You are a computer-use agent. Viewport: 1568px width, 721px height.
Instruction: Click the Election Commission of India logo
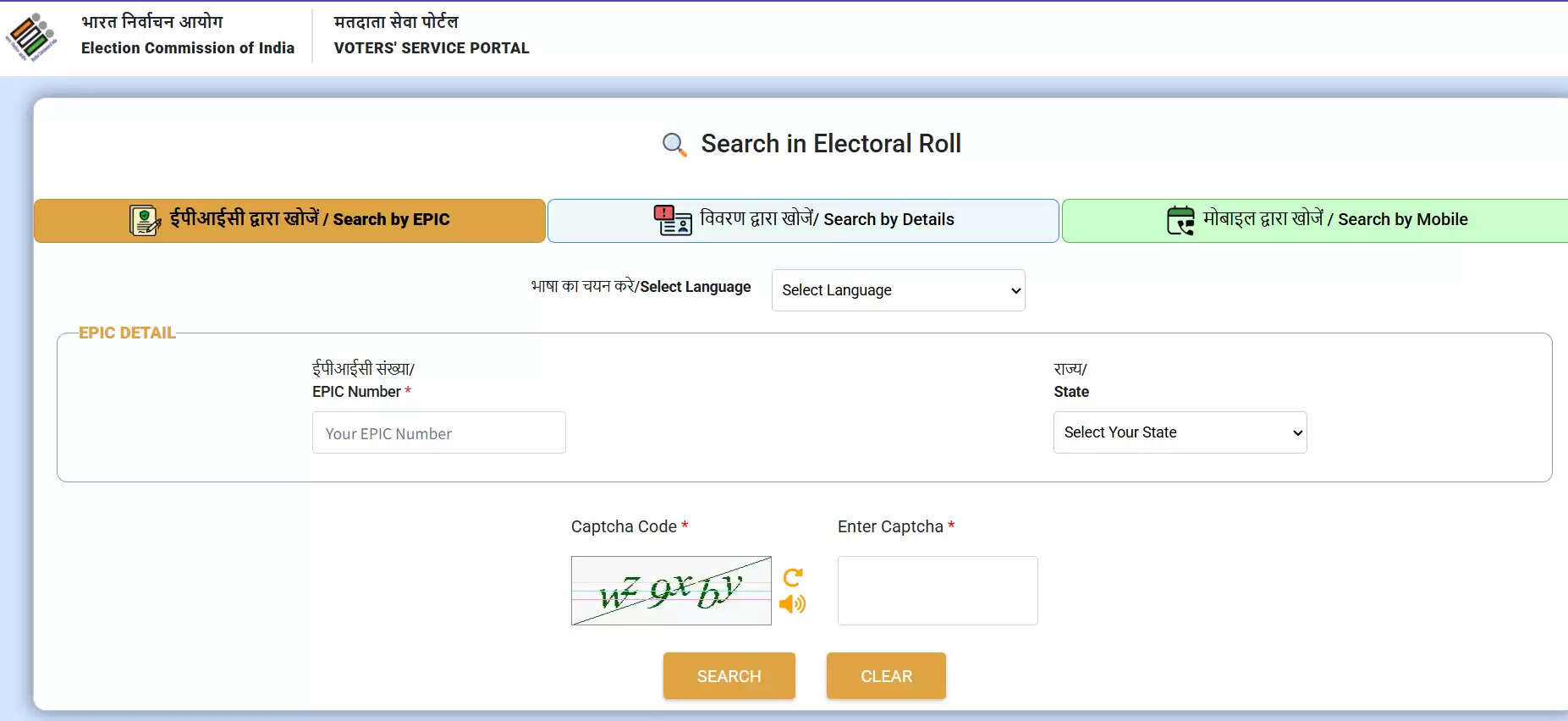[x=31, y=36]
